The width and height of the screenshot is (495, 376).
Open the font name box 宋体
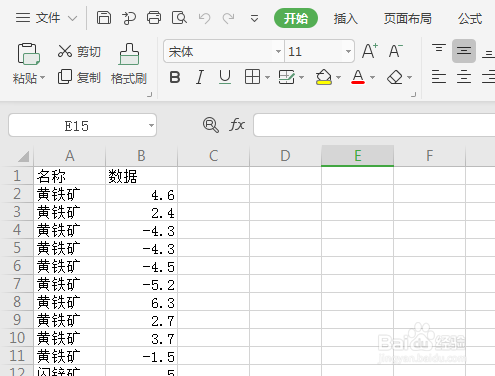(x=224, y=51)
